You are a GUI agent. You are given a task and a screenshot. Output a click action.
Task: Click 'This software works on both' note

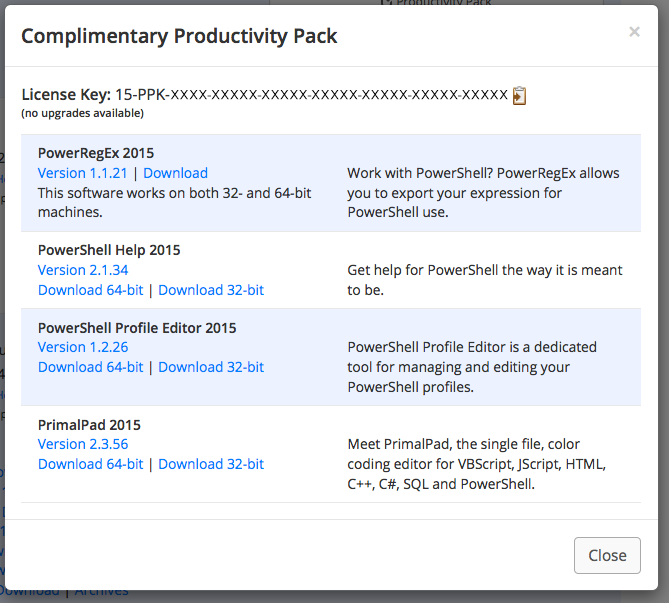[x=175, y=202]
